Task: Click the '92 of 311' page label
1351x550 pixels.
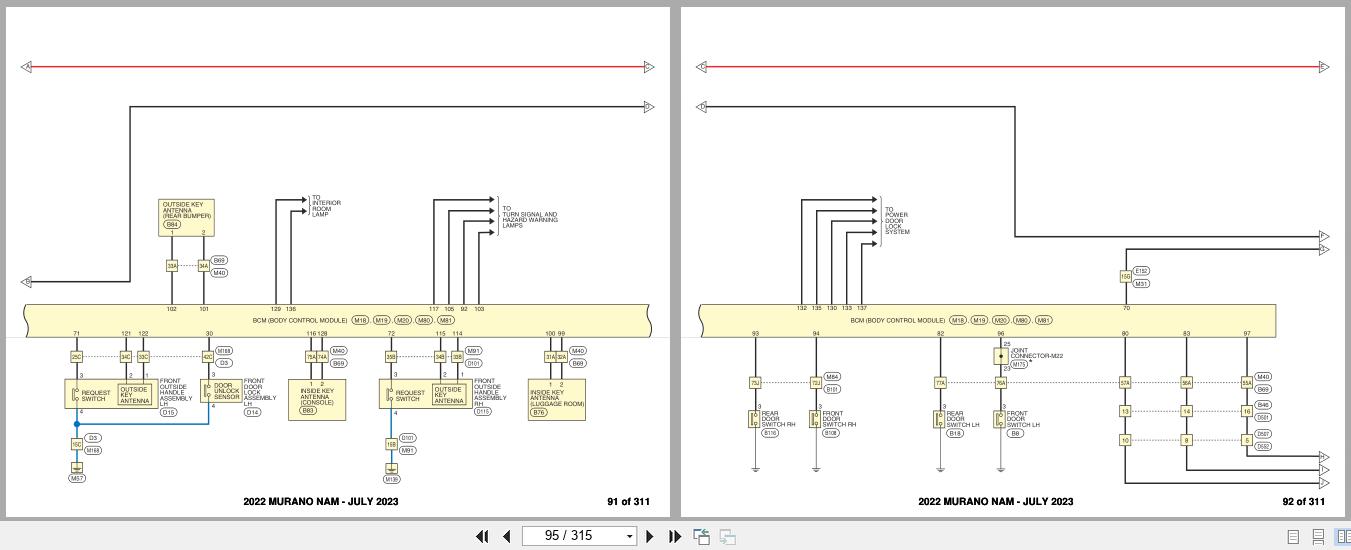Action: pyautogui.click(x=1303, y=502)
